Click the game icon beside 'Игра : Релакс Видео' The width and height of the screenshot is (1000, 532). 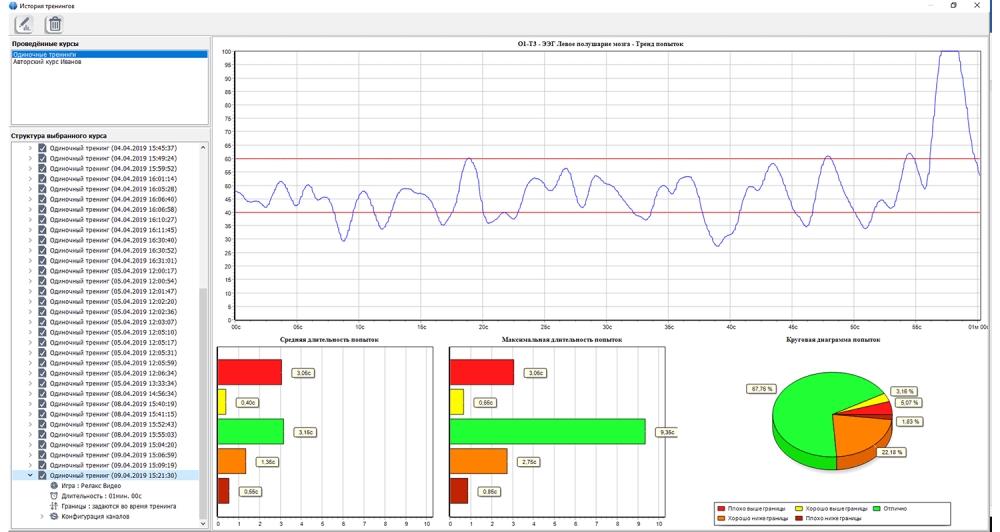[x=53, y=486]
